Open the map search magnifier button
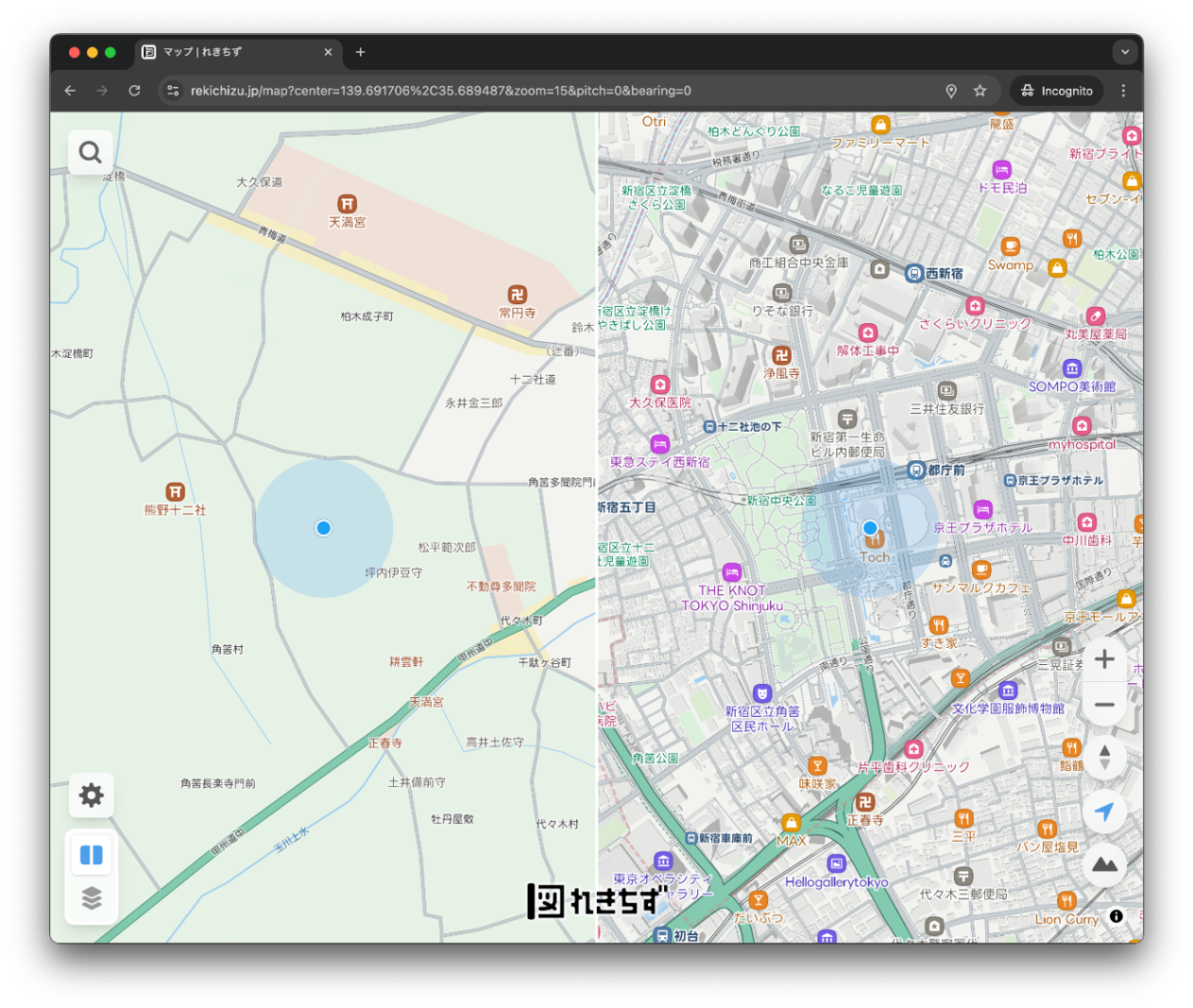This screenshot has height=1008, width=1193. pyautogui.click(x=91, y=152)
